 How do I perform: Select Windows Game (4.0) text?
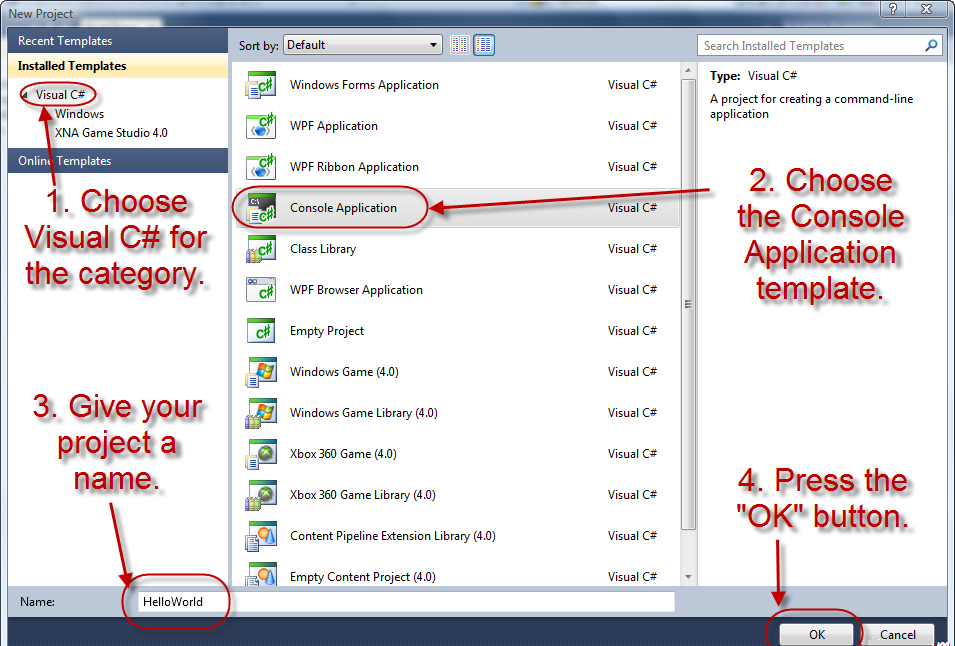pos(344,372)
